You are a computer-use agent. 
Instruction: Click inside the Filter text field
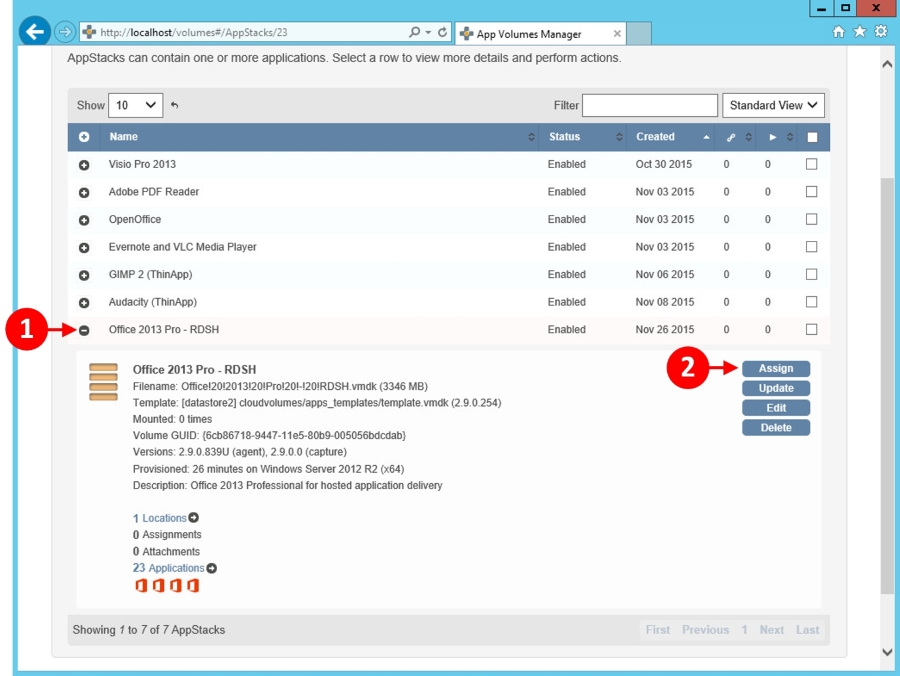pyautogui.click(x=650, y=106)
